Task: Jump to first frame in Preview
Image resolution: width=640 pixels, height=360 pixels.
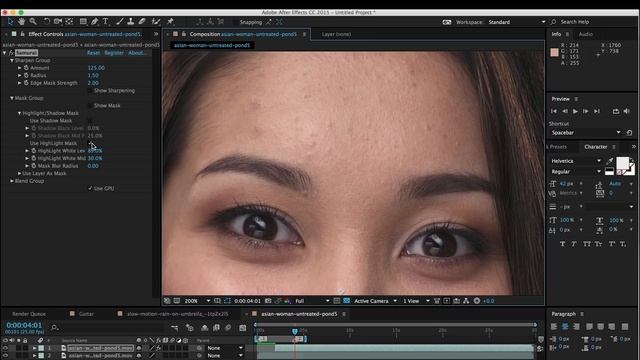Action: point(554,111)
